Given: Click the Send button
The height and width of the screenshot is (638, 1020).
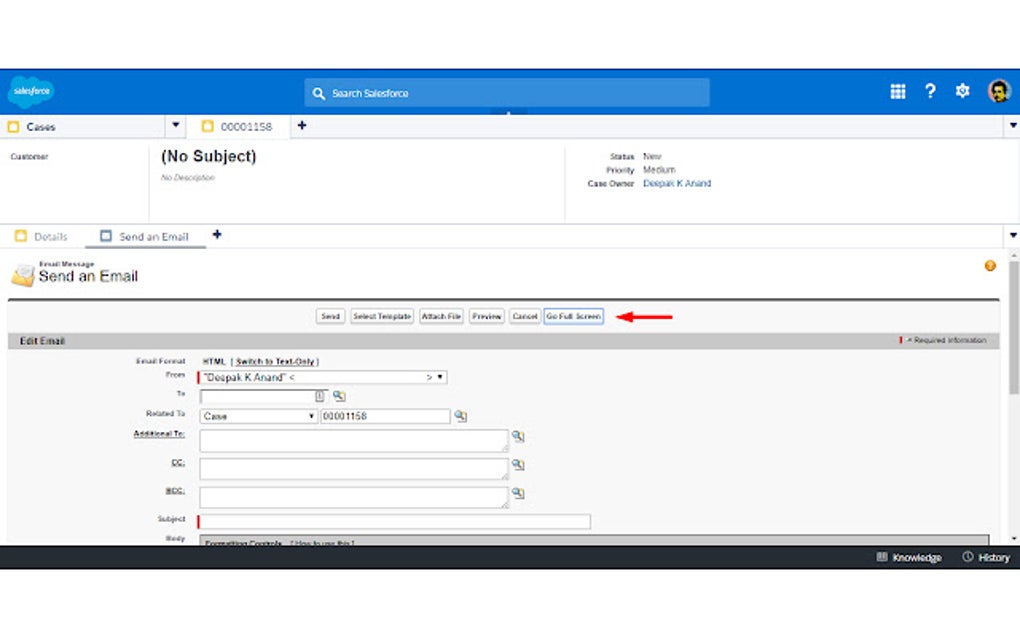Looking at the screenshot, I should (x=330, y=316).
